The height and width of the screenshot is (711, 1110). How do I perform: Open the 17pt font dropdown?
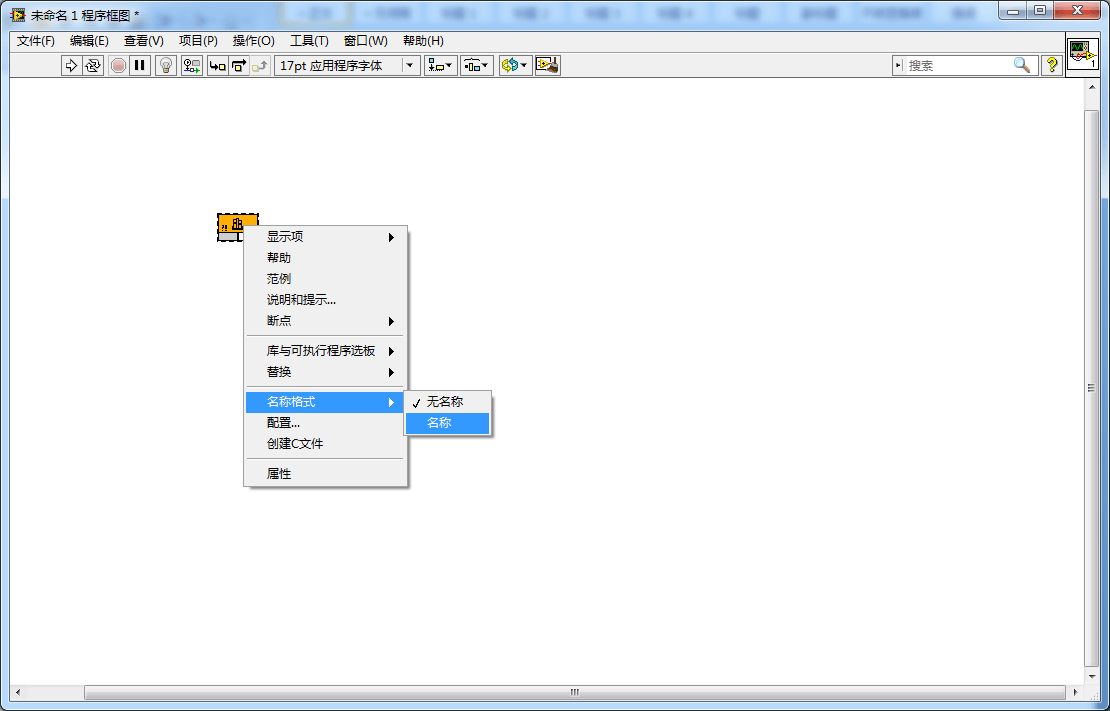tap(348, 66)
